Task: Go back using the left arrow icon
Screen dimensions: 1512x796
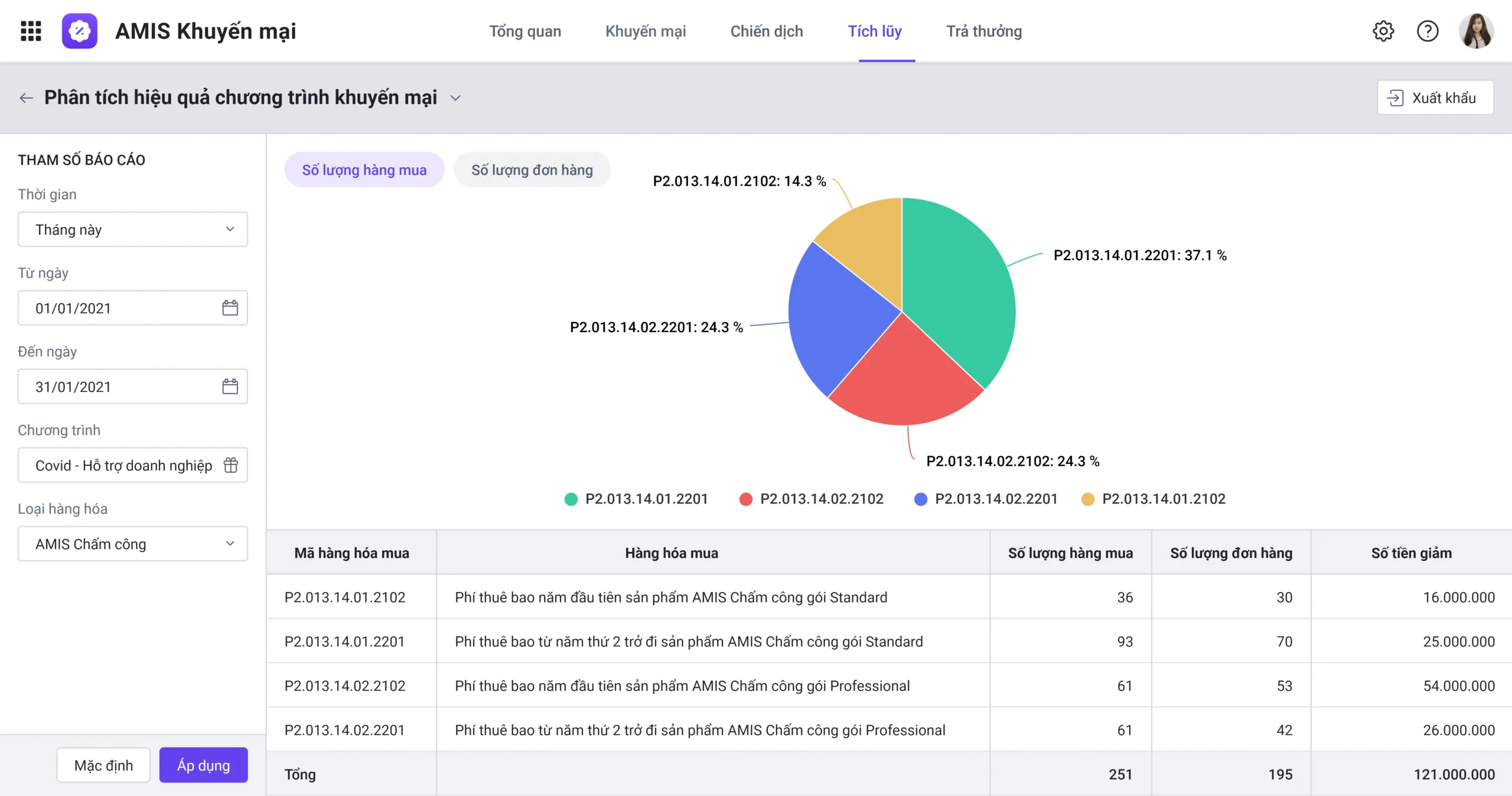Action: 26,98
